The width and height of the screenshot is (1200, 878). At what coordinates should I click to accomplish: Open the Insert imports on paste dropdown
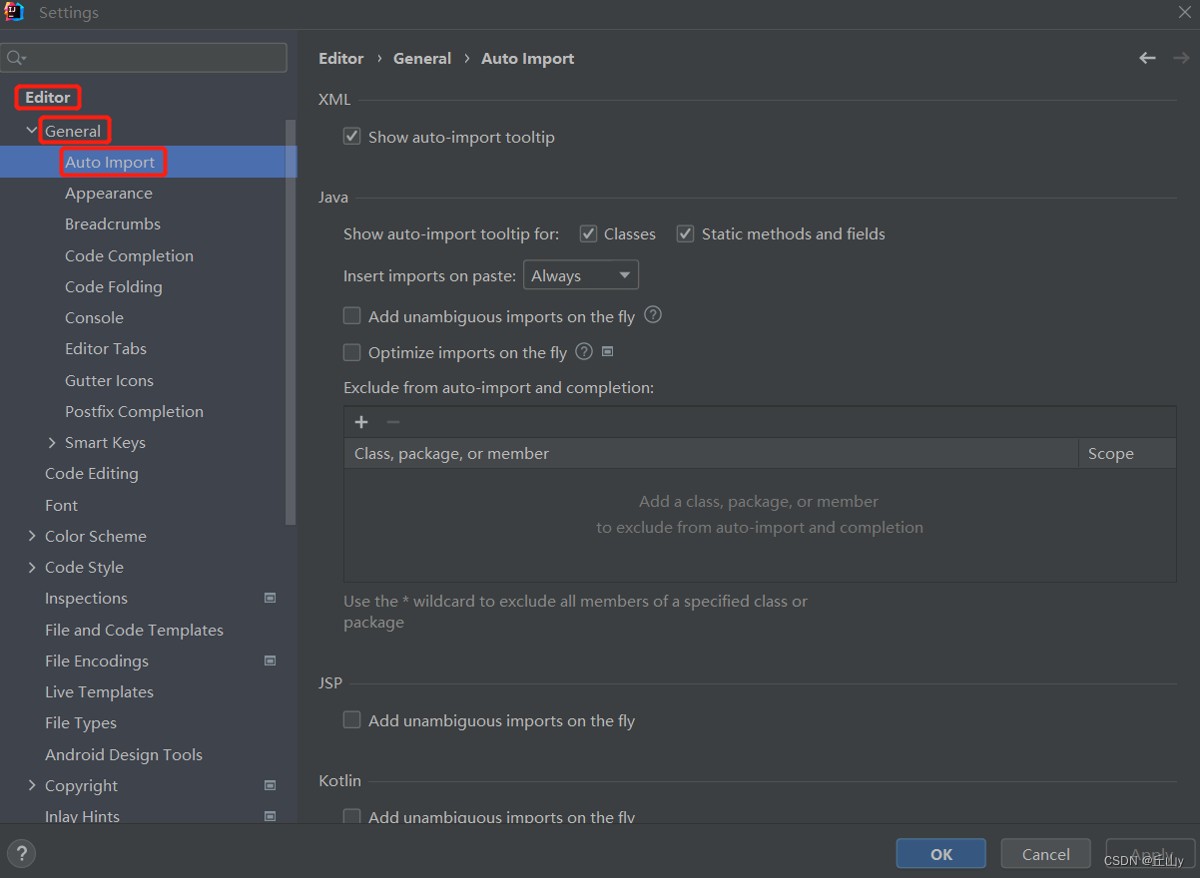(581, 275)
